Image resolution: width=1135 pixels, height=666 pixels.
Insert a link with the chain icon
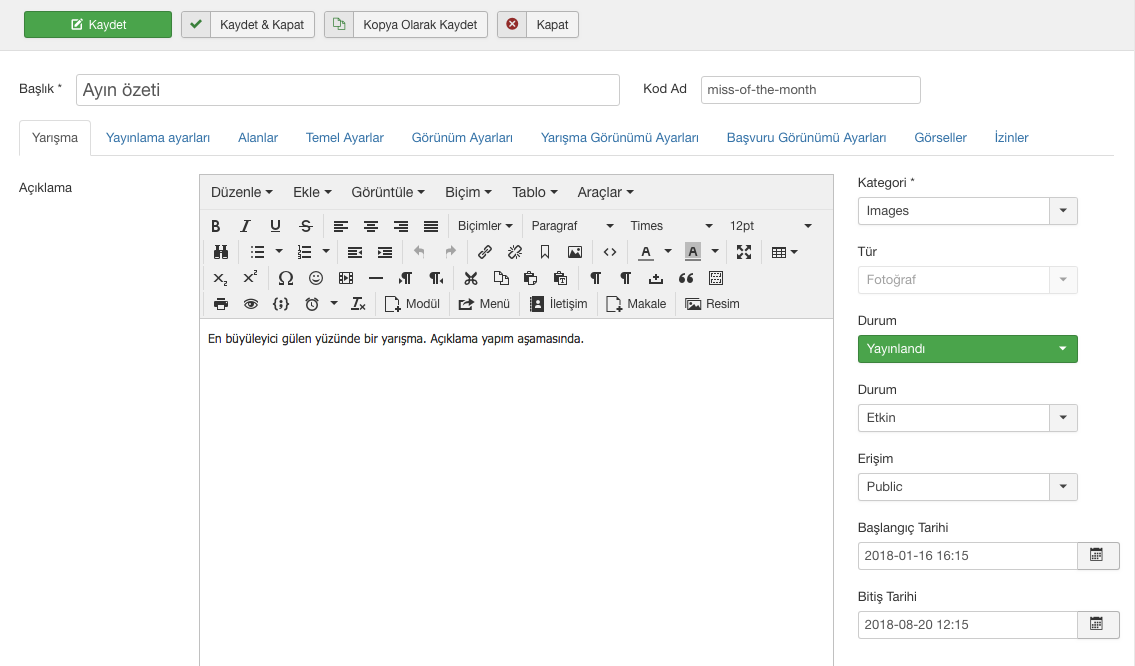point(485,252)
